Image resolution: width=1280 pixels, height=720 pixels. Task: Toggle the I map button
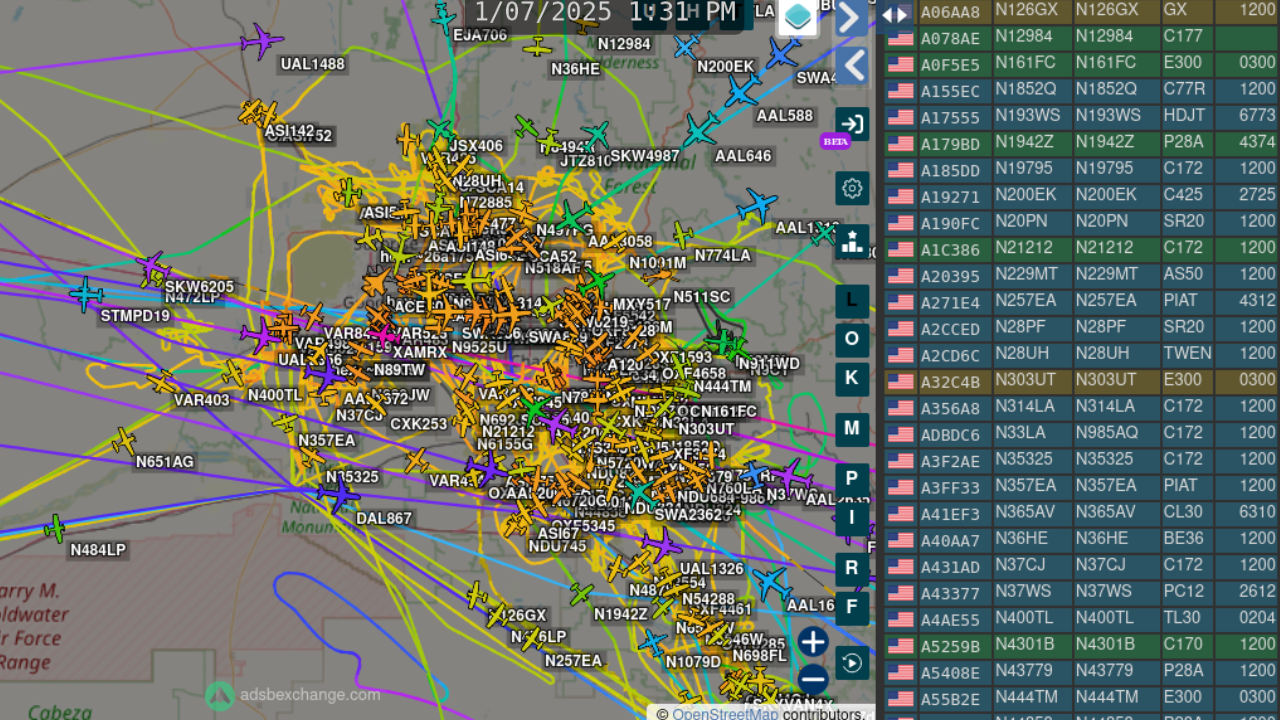(852, 518)
